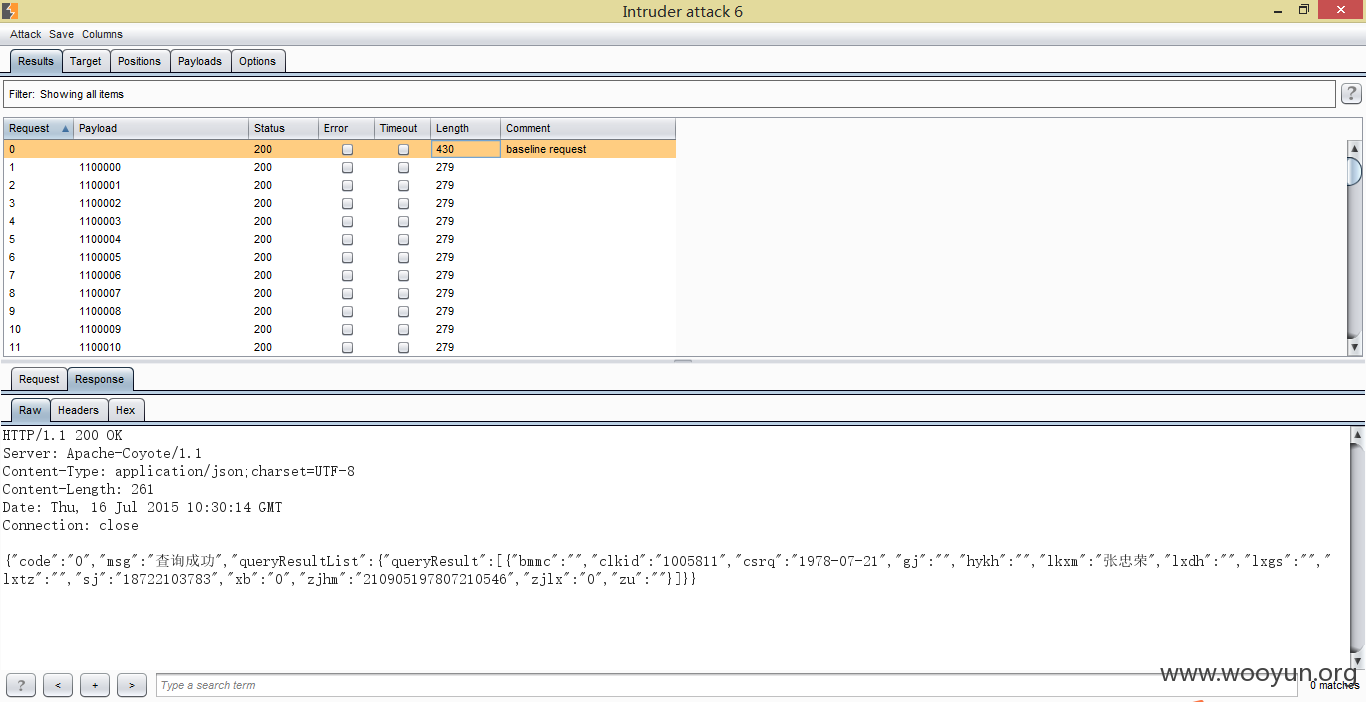
Task: Open the Save menu
Action: pos(61,34)
